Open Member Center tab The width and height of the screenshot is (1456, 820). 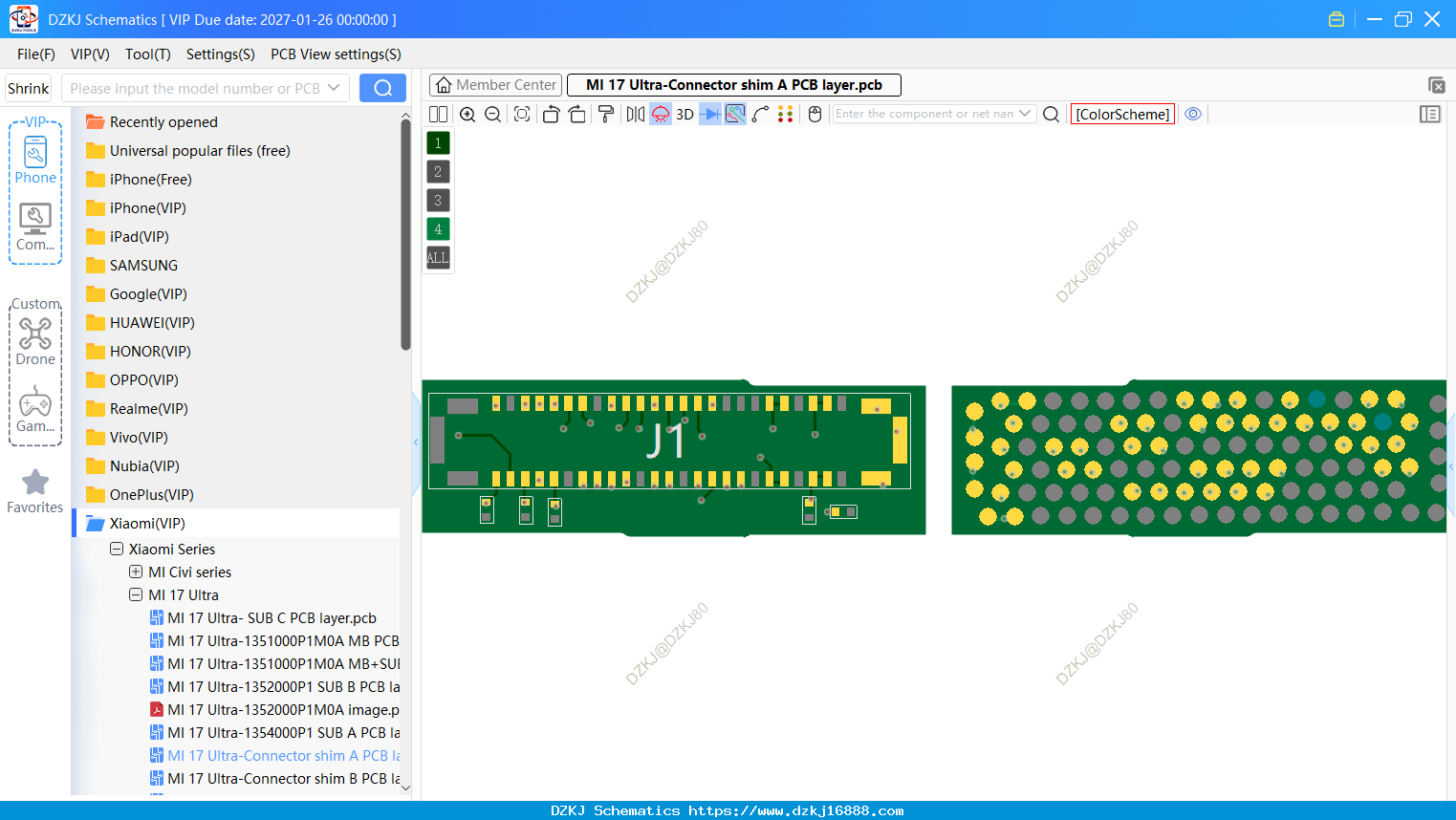[x=496, y=85]
